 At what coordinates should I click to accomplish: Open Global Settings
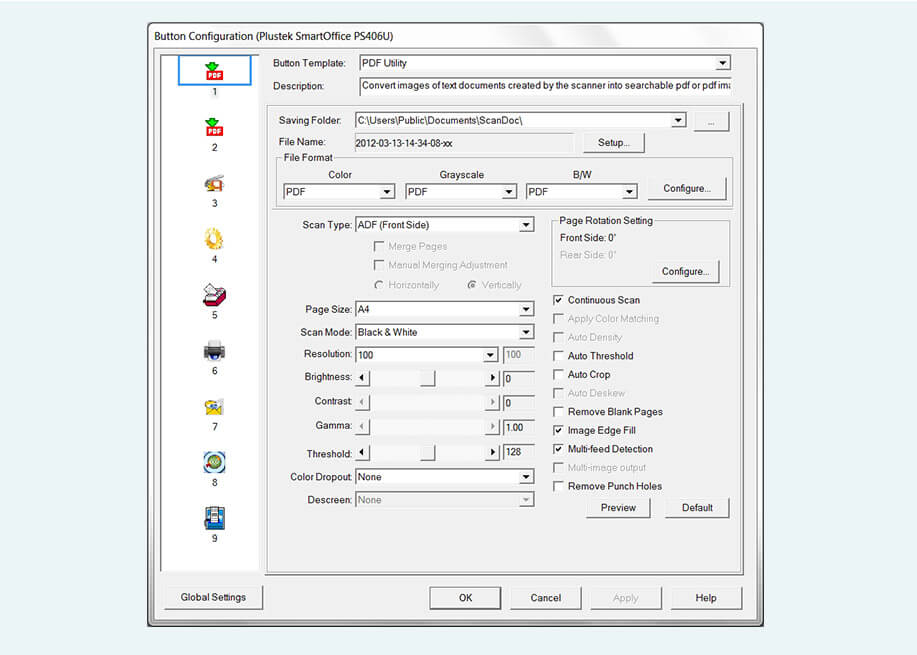213,597
